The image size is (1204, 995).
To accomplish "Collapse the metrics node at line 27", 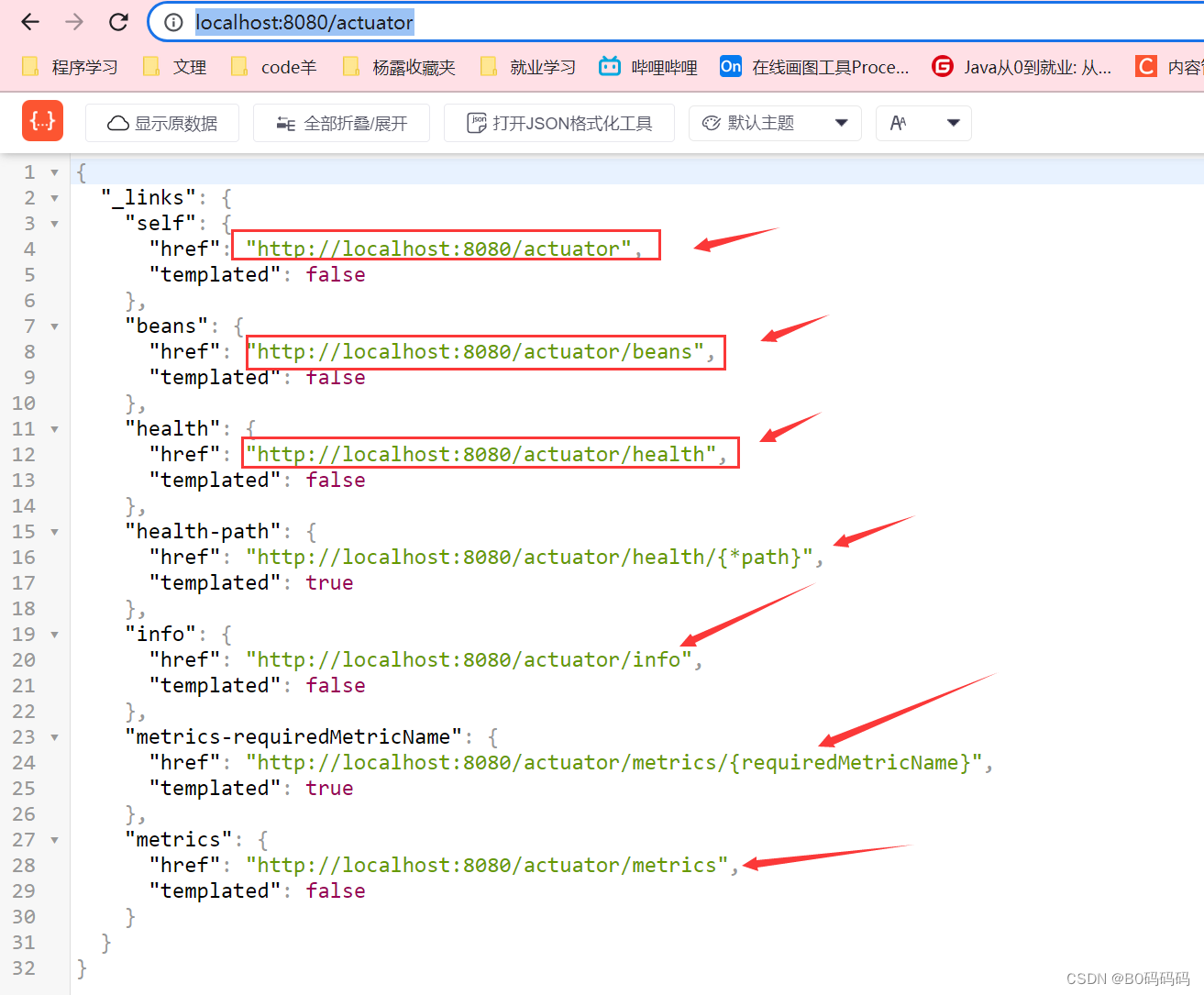I will pyautogui.click(x=54, y=840).
